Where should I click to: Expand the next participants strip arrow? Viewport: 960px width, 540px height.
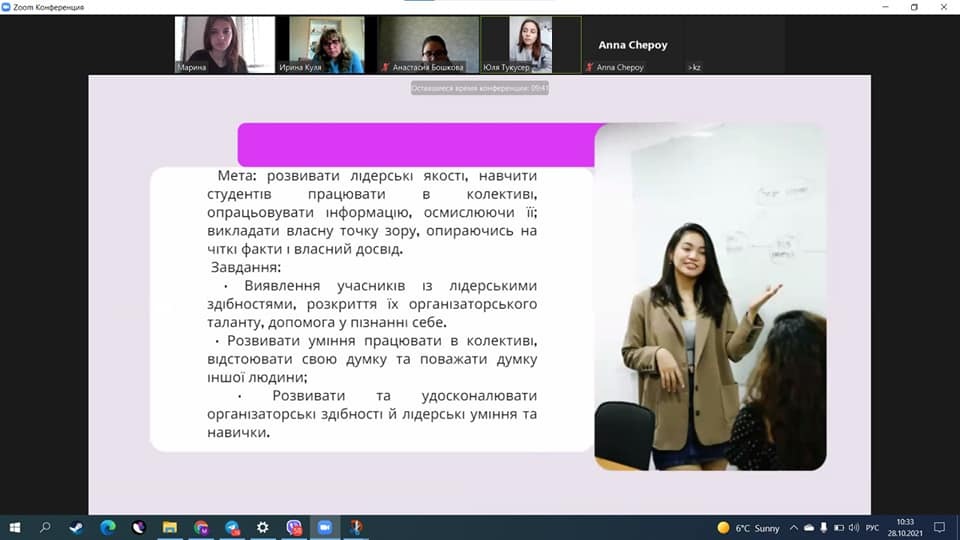695,67
